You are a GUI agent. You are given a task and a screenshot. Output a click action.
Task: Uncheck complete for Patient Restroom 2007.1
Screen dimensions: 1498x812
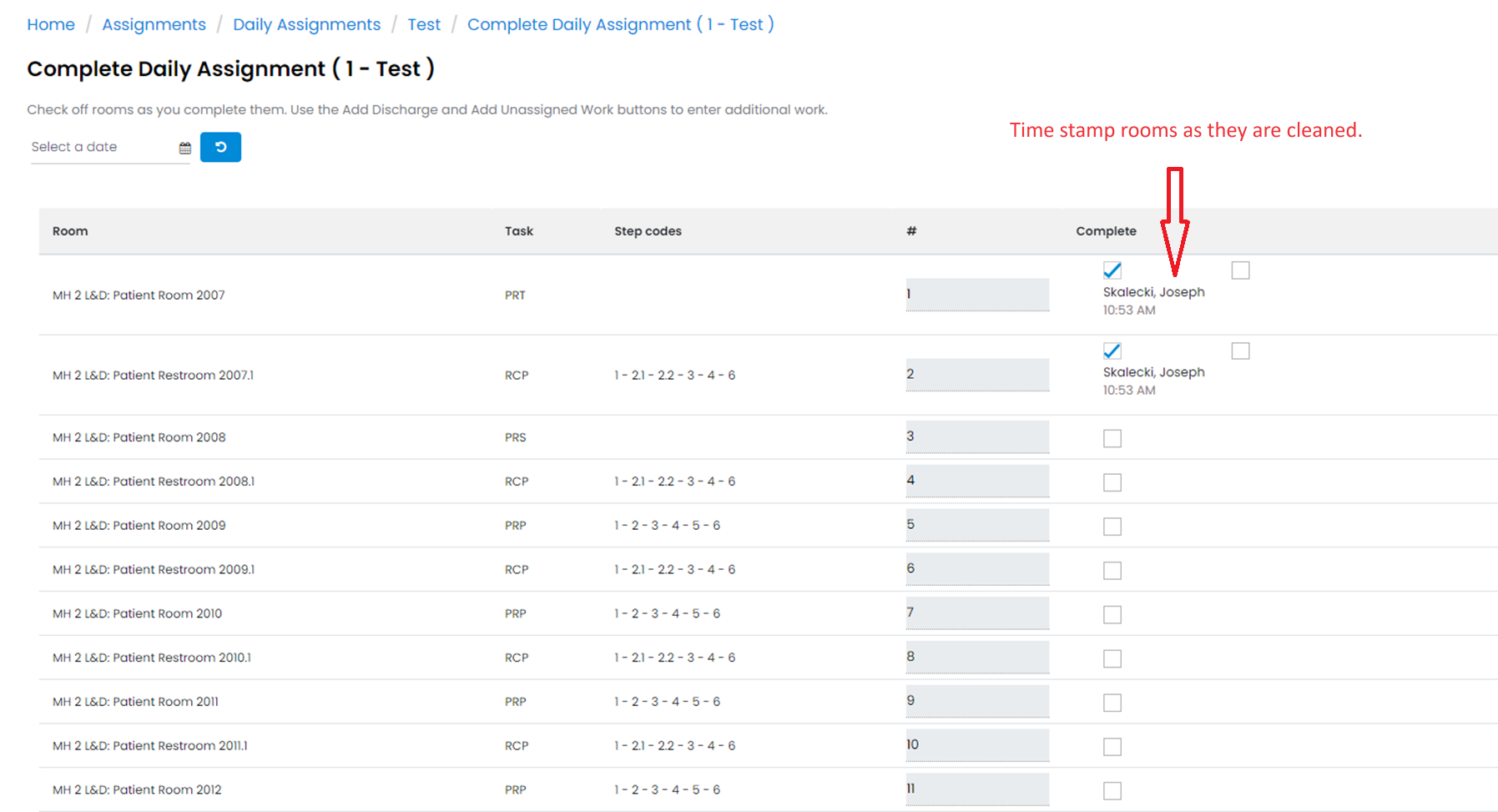tap(1112, 351)
